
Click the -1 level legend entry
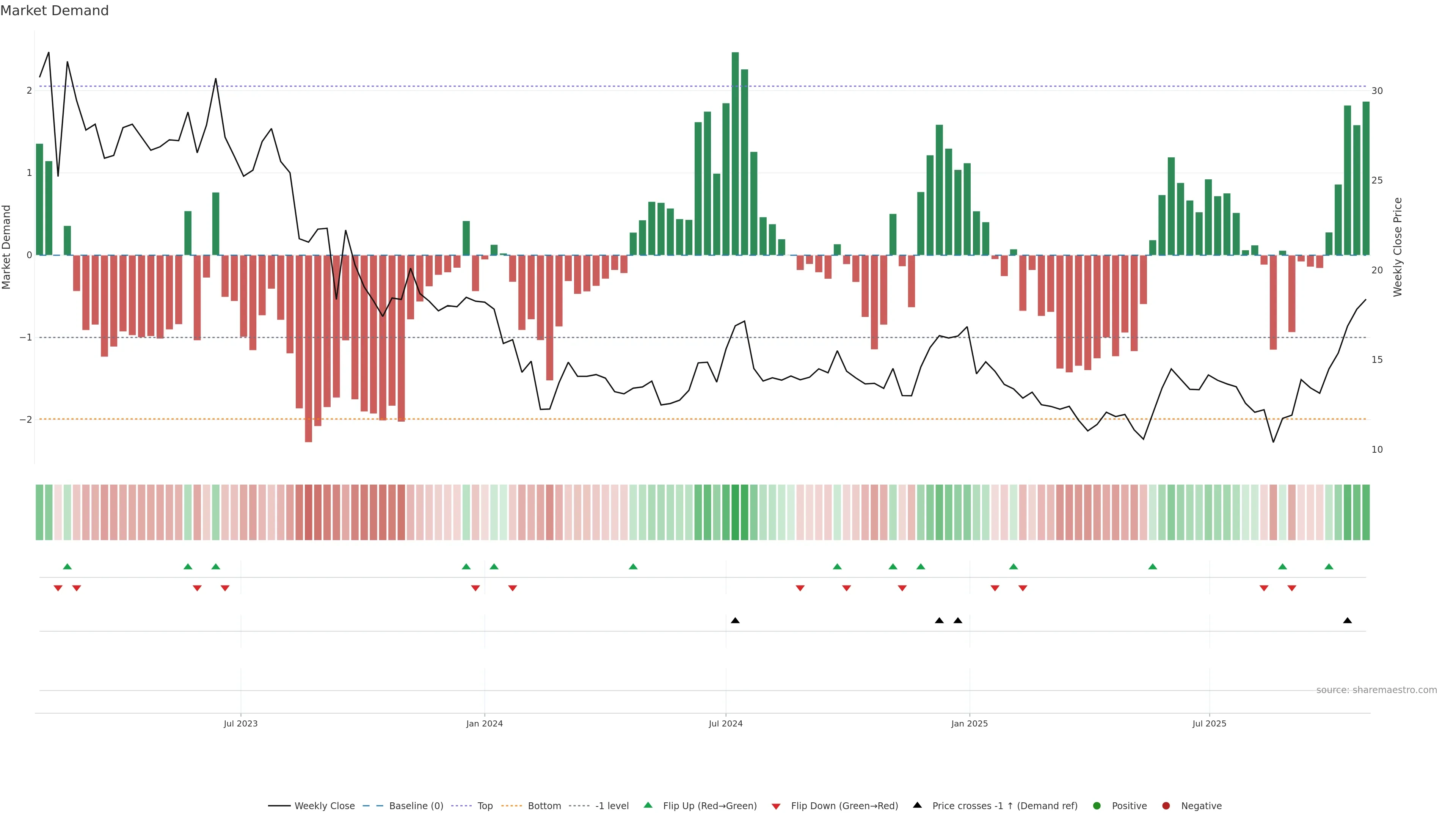click(x=612, y=806)
